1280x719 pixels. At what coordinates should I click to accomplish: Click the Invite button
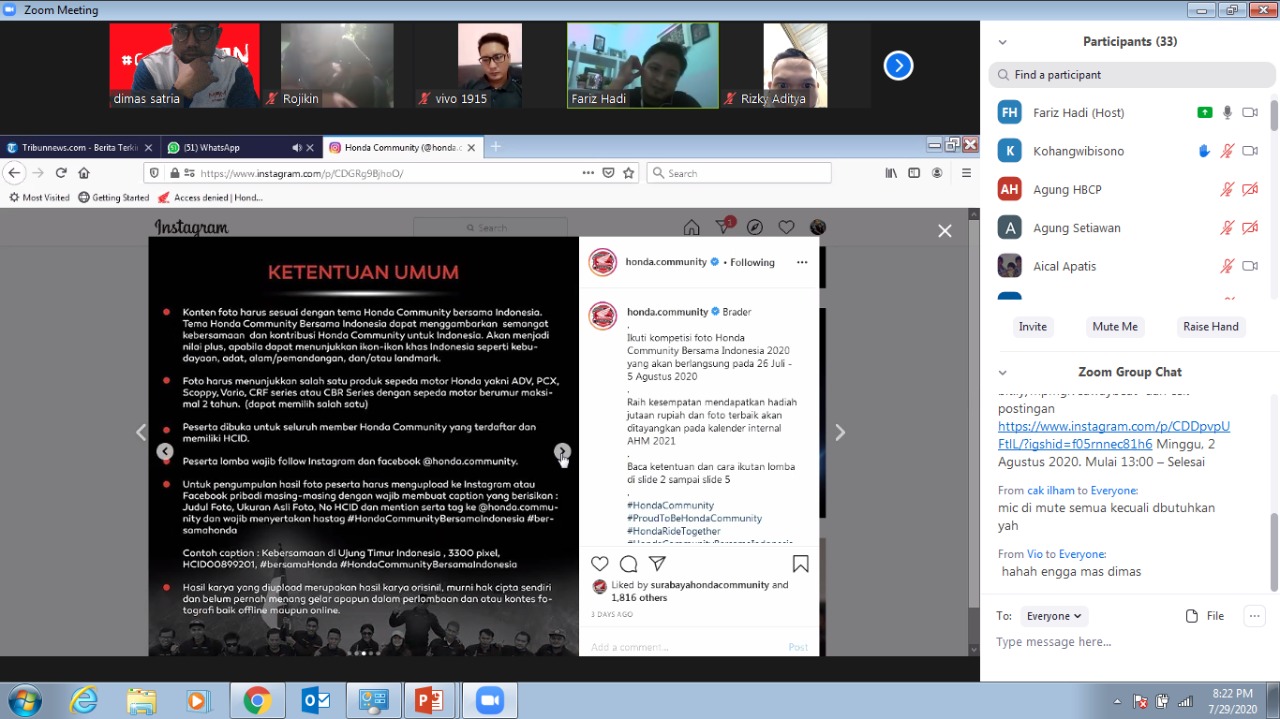[1033, 327]
